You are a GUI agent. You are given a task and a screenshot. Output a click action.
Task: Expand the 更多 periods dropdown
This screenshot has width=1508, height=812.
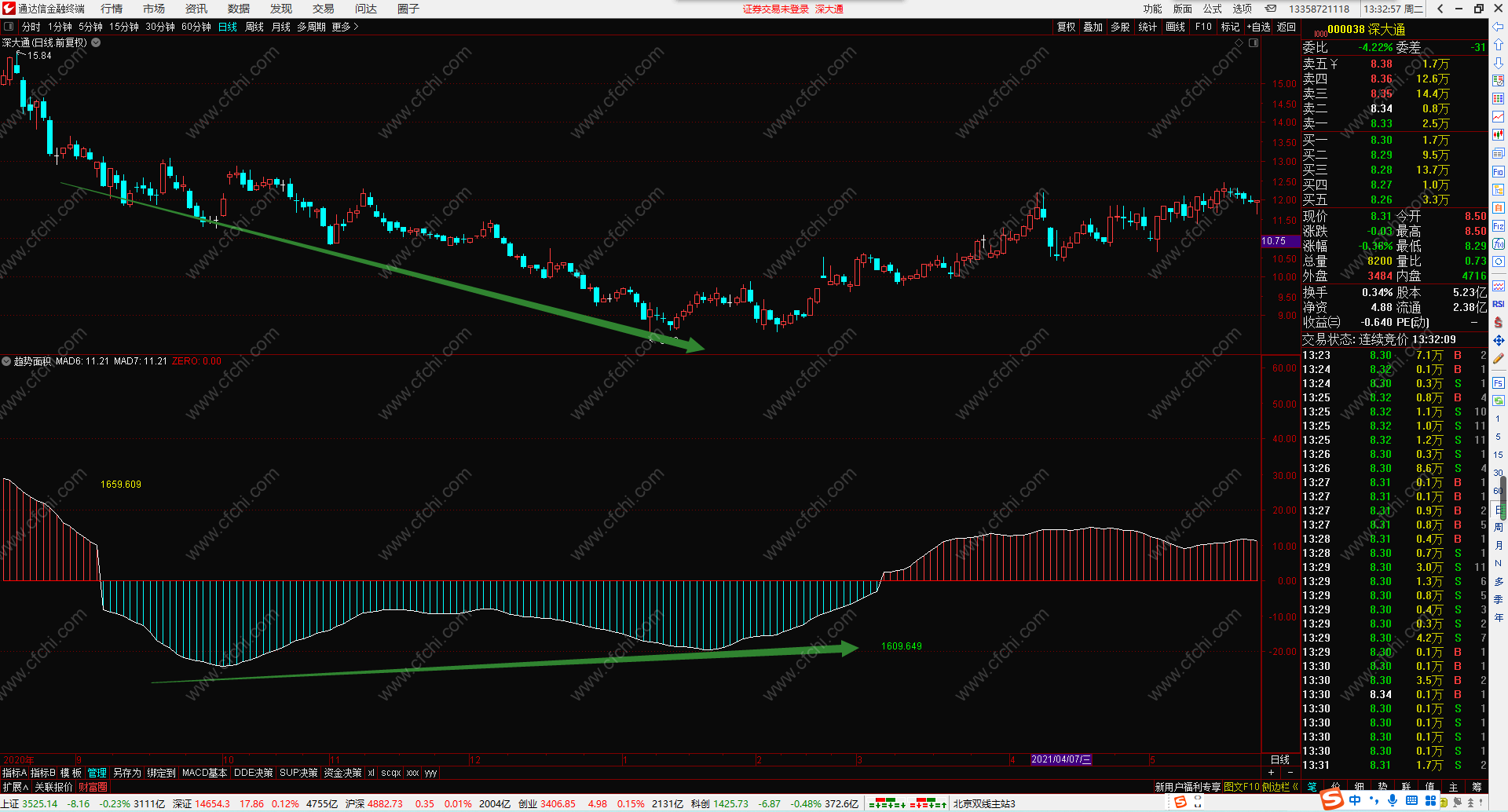(x=345, y=27)
